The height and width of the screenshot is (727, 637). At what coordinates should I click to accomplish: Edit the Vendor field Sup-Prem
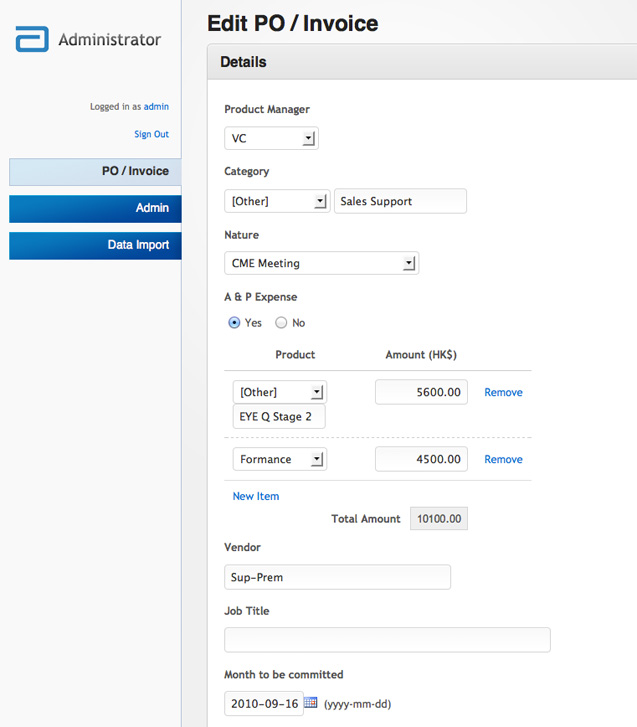[x=338, y=577]
